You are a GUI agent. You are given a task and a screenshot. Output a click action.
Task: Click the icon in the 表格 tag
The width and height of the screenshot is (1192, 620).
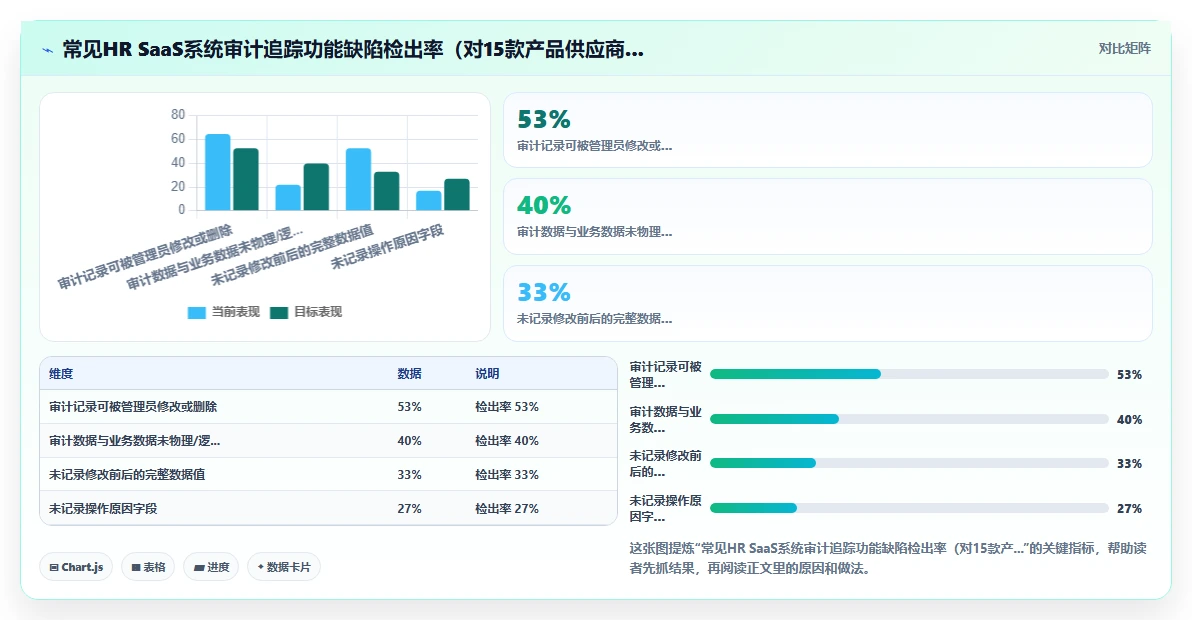click(136, 568)
